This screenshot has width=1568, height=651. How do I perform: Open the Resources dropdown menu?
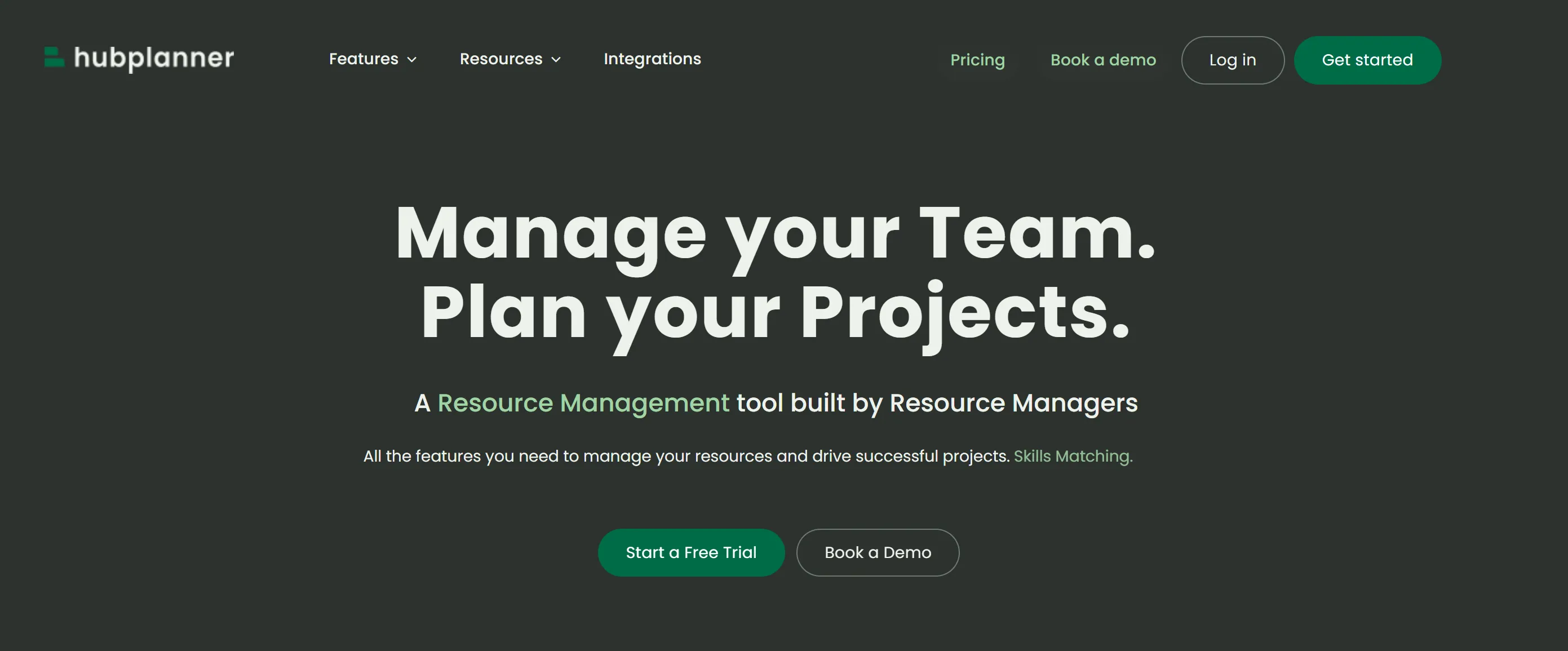(x=511, y=59)
